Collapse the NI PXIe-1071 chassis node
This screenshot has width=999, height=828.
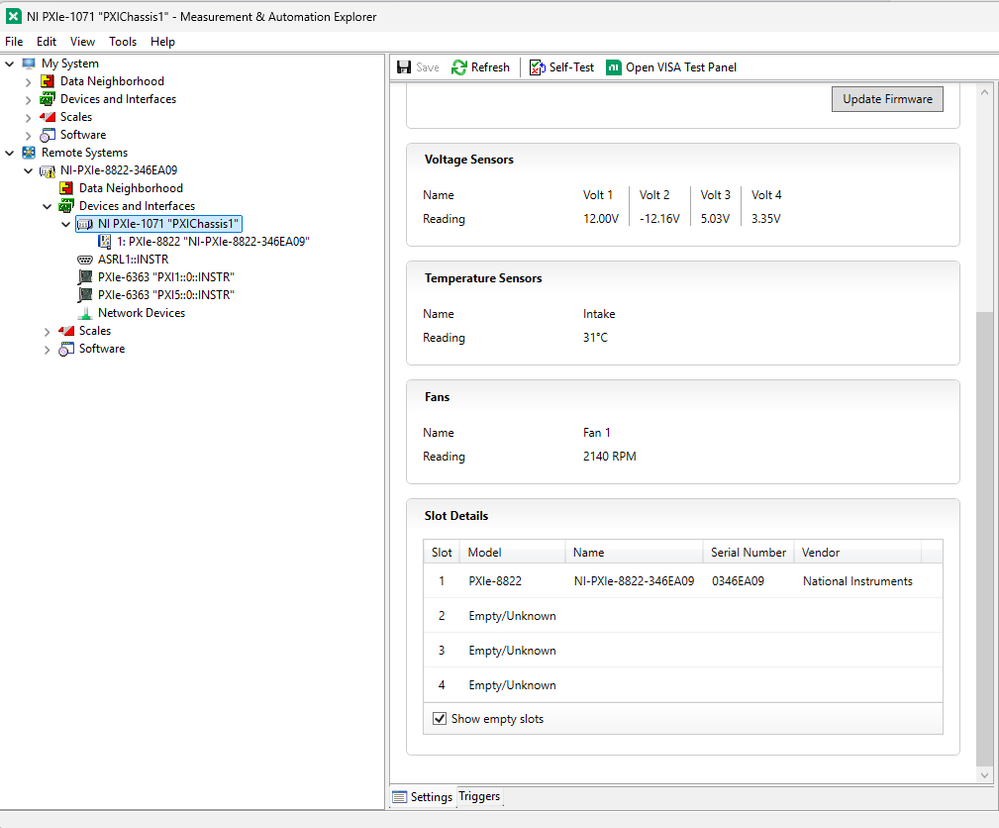(x=66, y=224)
